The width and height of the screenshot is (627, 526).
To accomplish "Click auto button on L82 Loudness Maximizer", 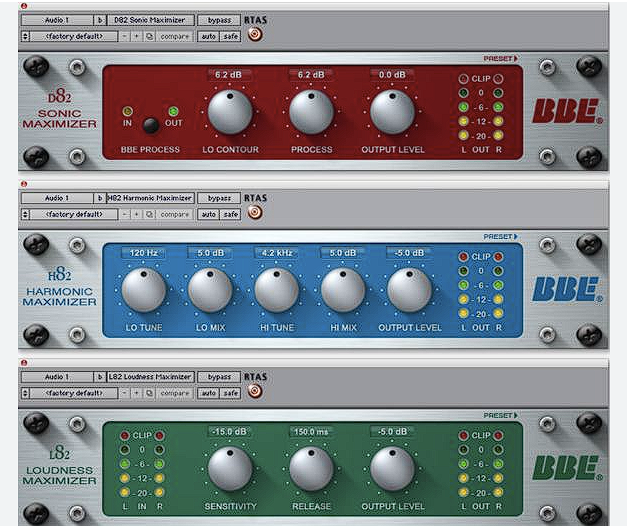I will 208,393.
